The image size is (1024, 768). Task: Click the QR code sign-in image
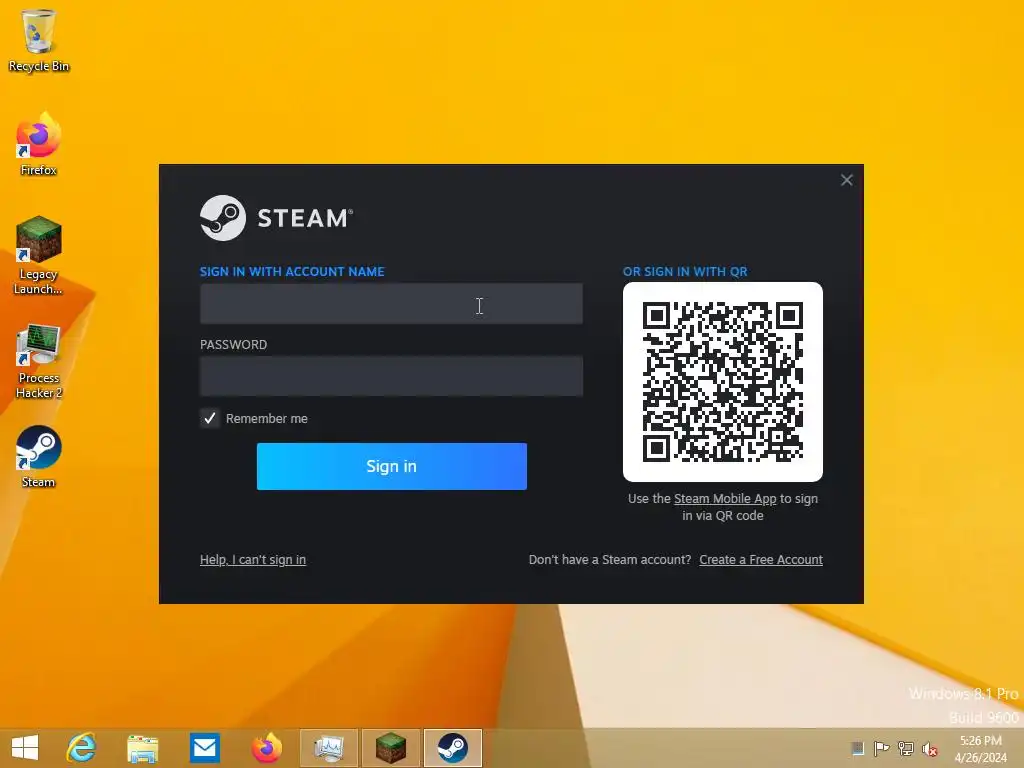[723, 382]
